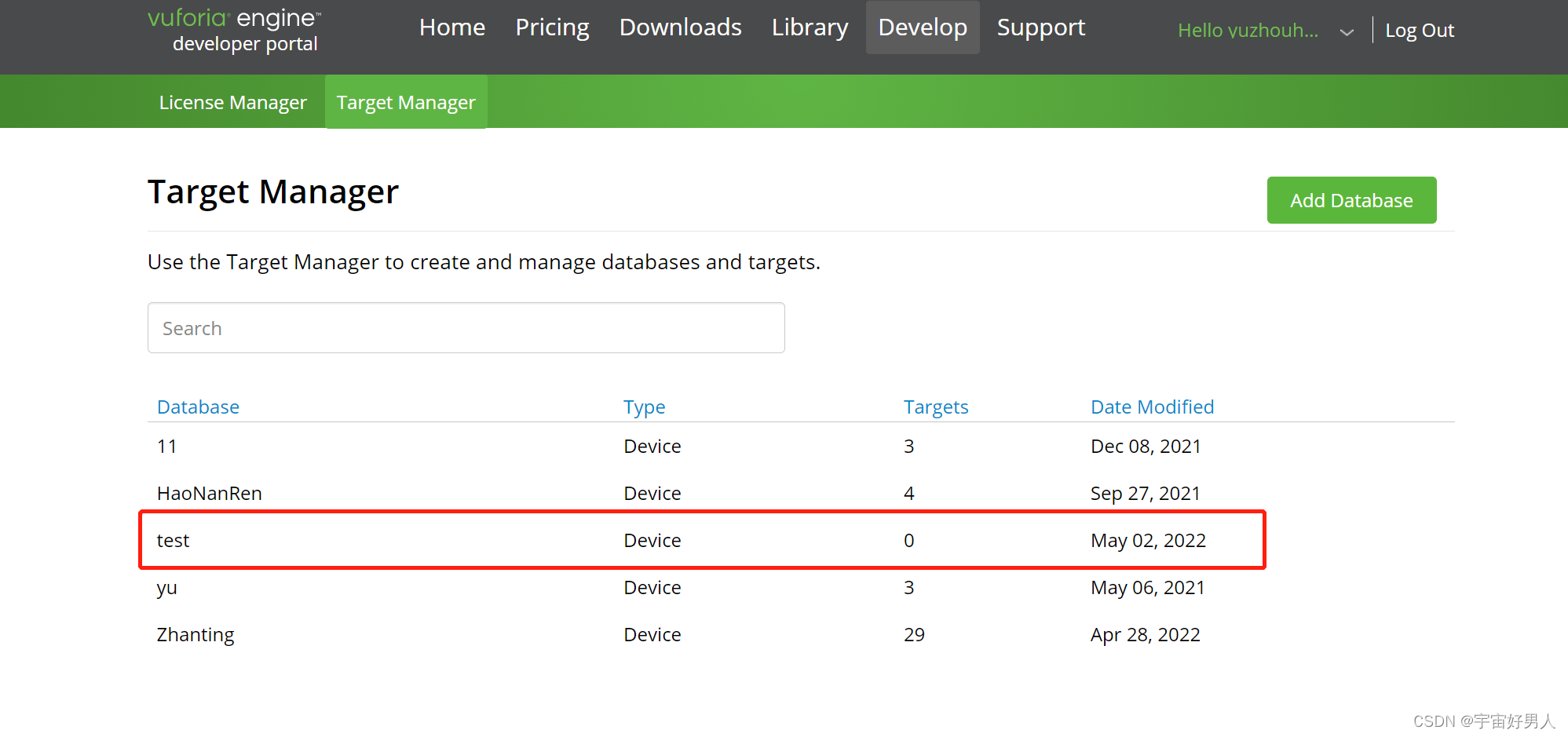Click the May 06, 2021 date cell
This screenshot has height=737, width=1568.
[x=1147, y=588]
